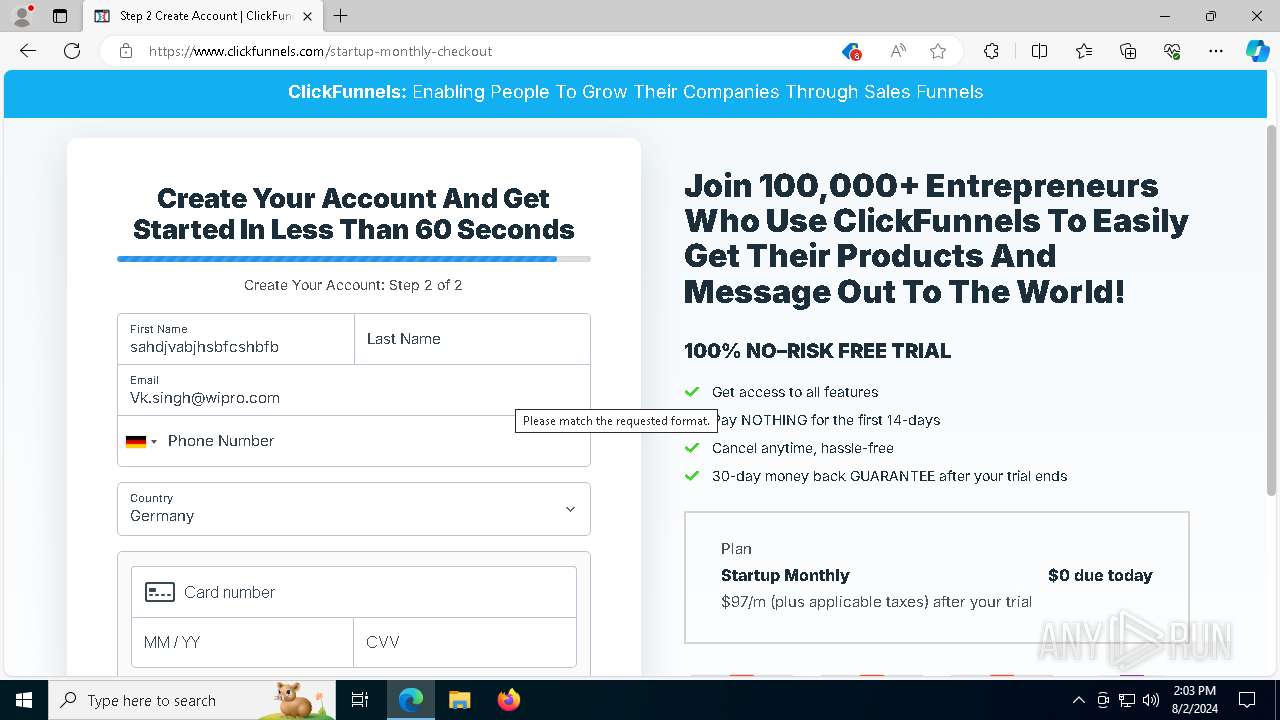This screenshot has height=720, width=1280.
Task: Click the '$0 due today' text
Action: point(1100,575)
